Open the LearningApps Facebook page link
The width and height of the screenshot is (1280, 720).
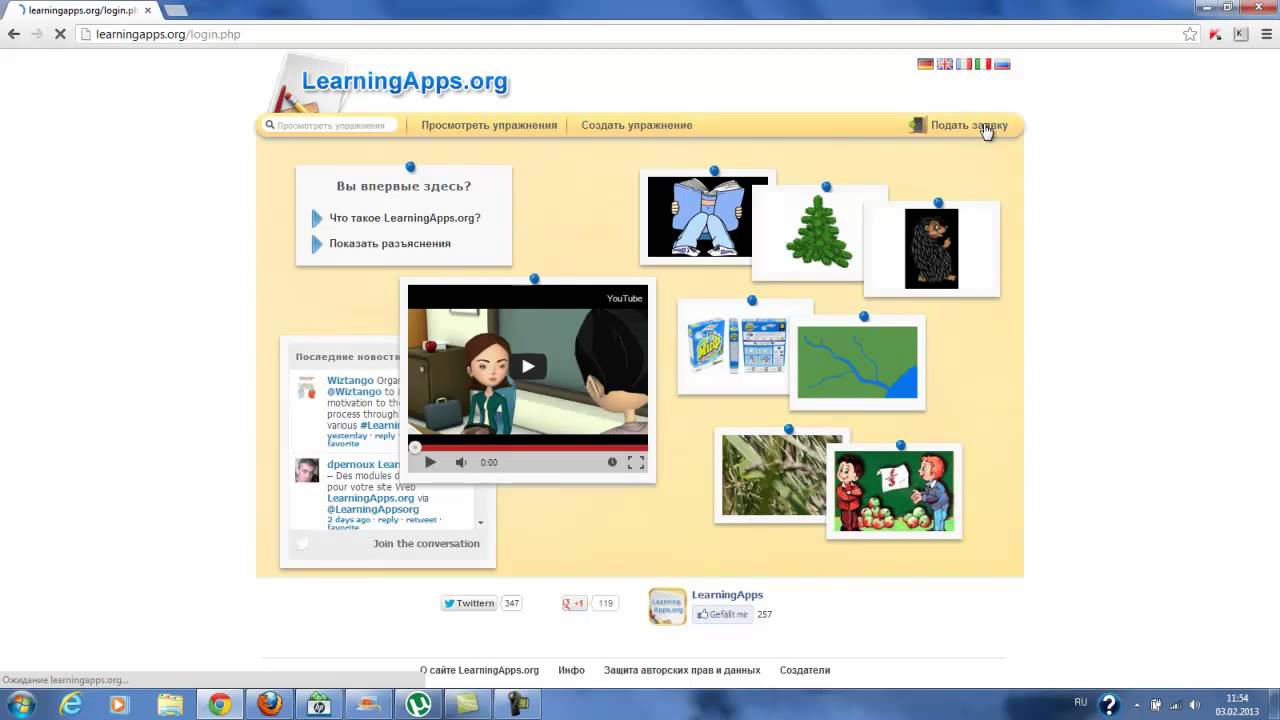click(x=727, y=595)
